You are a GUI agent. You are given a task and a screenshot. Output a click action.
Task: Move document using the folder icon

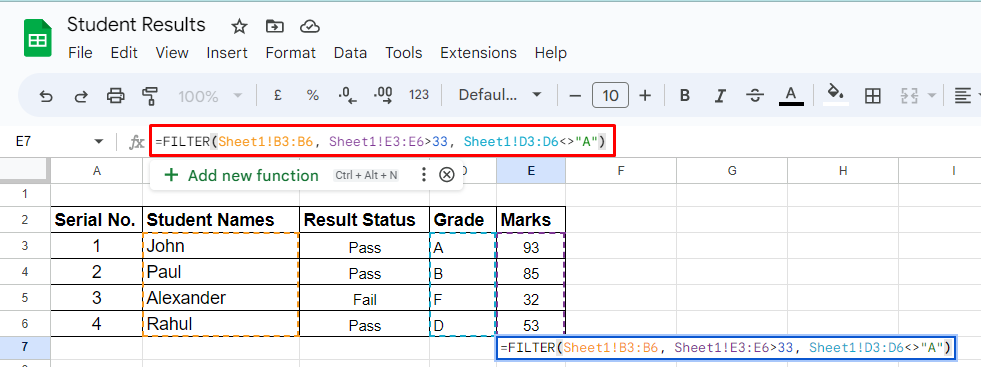pyautogui.click(x=274, y=26)
